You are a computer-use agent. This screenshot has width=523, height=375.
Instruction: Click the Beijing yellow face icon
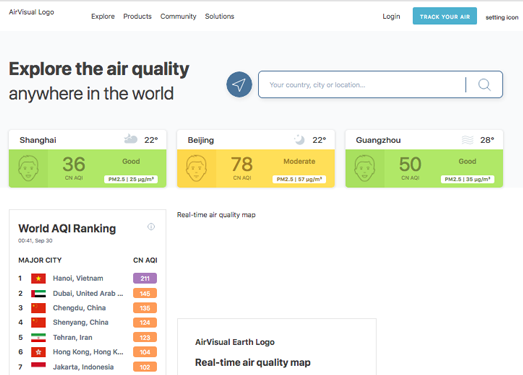tap(196, 168)
